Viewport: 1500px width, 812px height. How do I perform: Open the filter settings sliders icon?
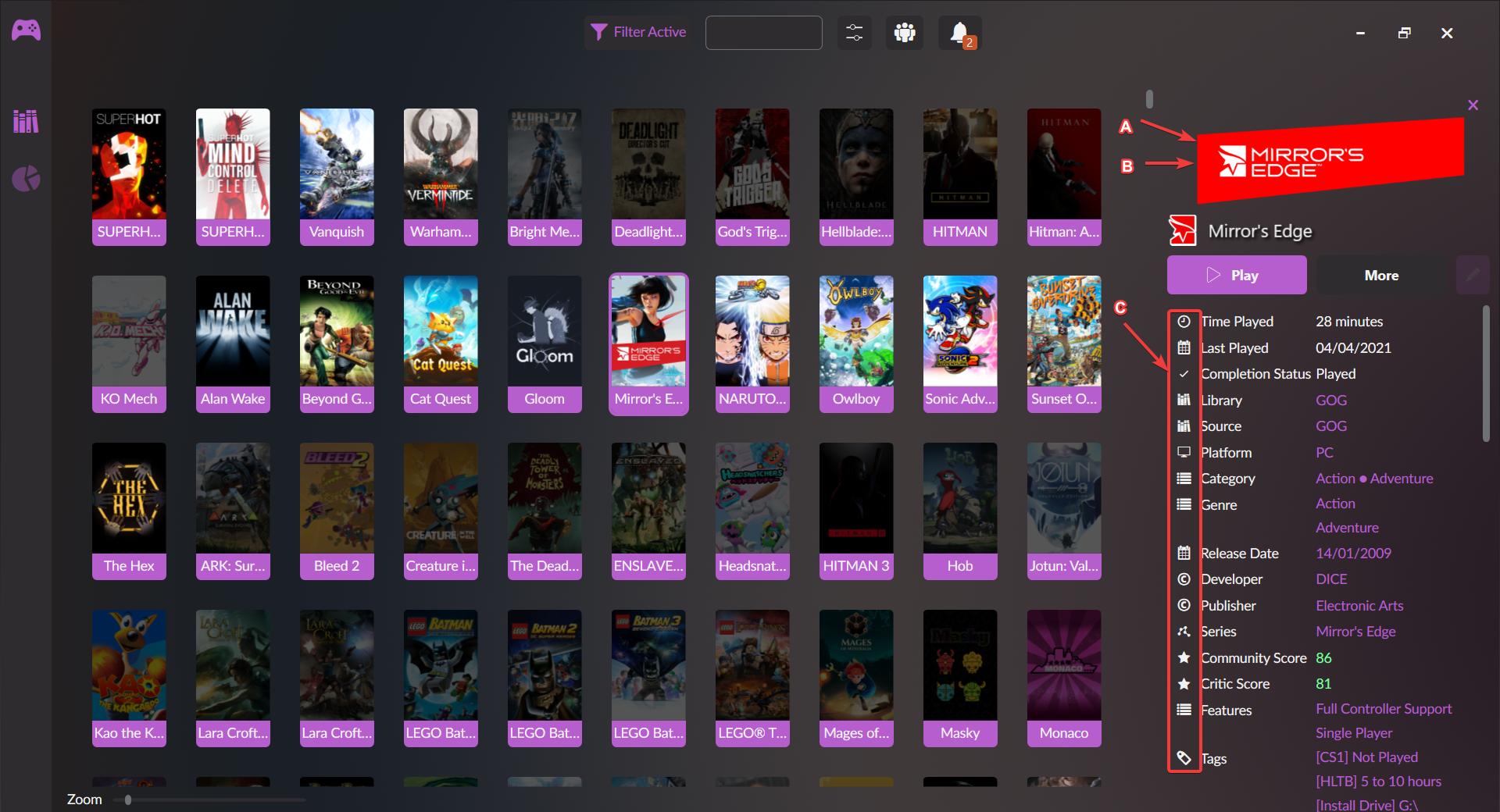(854, 33)
